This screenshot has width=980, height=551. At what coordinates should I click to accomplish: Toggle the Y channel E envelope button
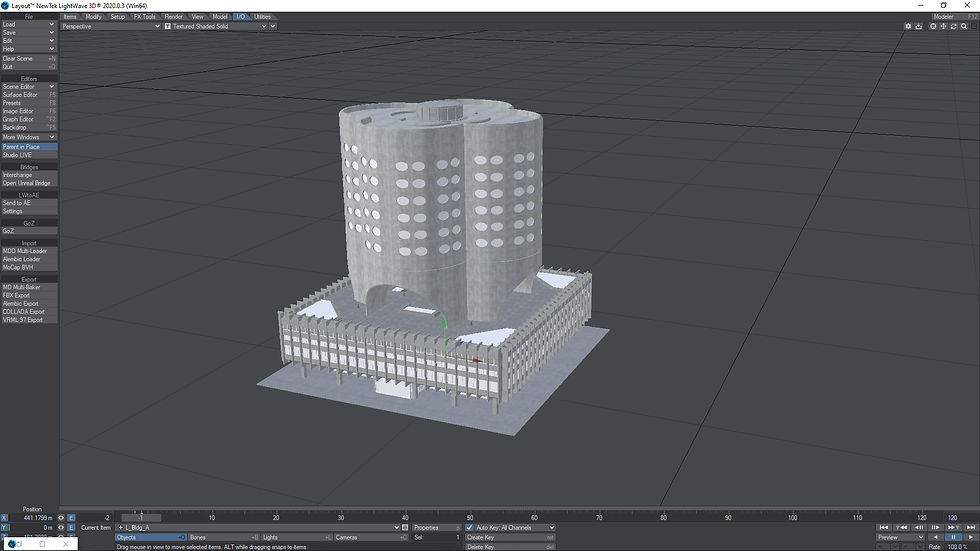coord(71,528)
